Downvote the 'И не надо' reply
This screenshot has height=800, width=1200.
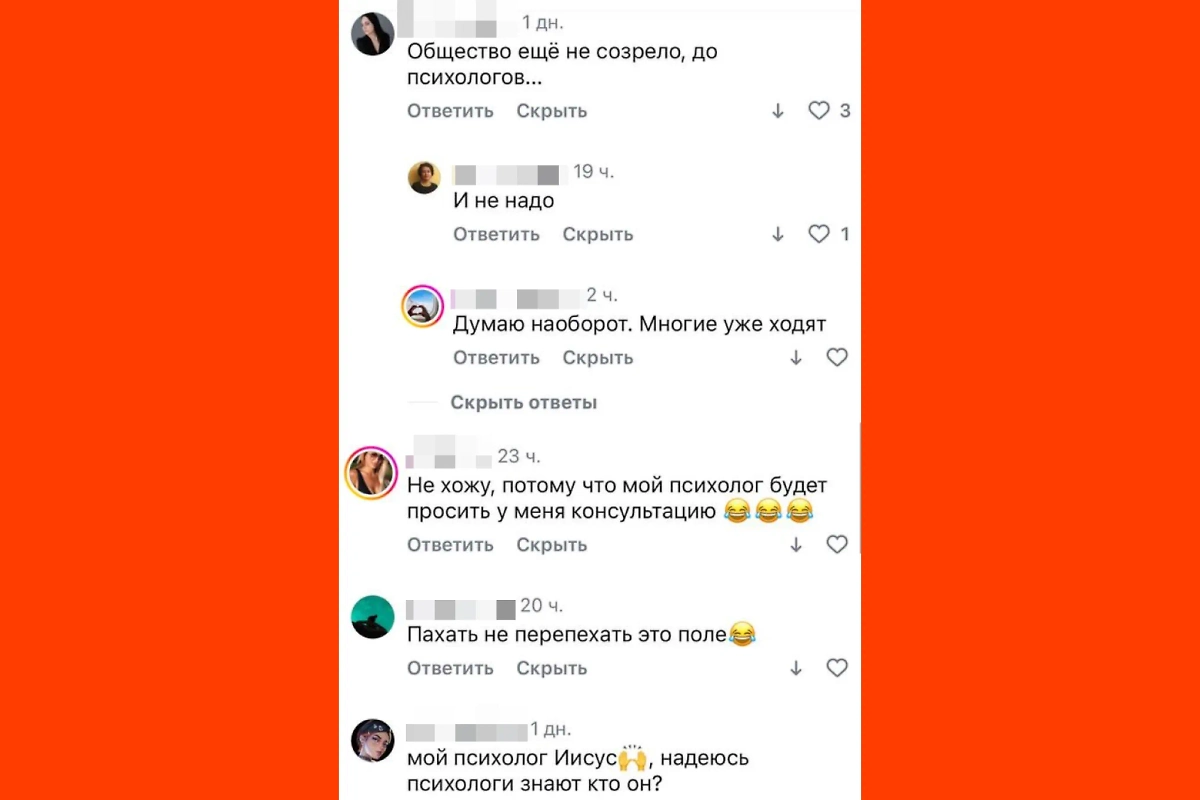tap(778, 234)
